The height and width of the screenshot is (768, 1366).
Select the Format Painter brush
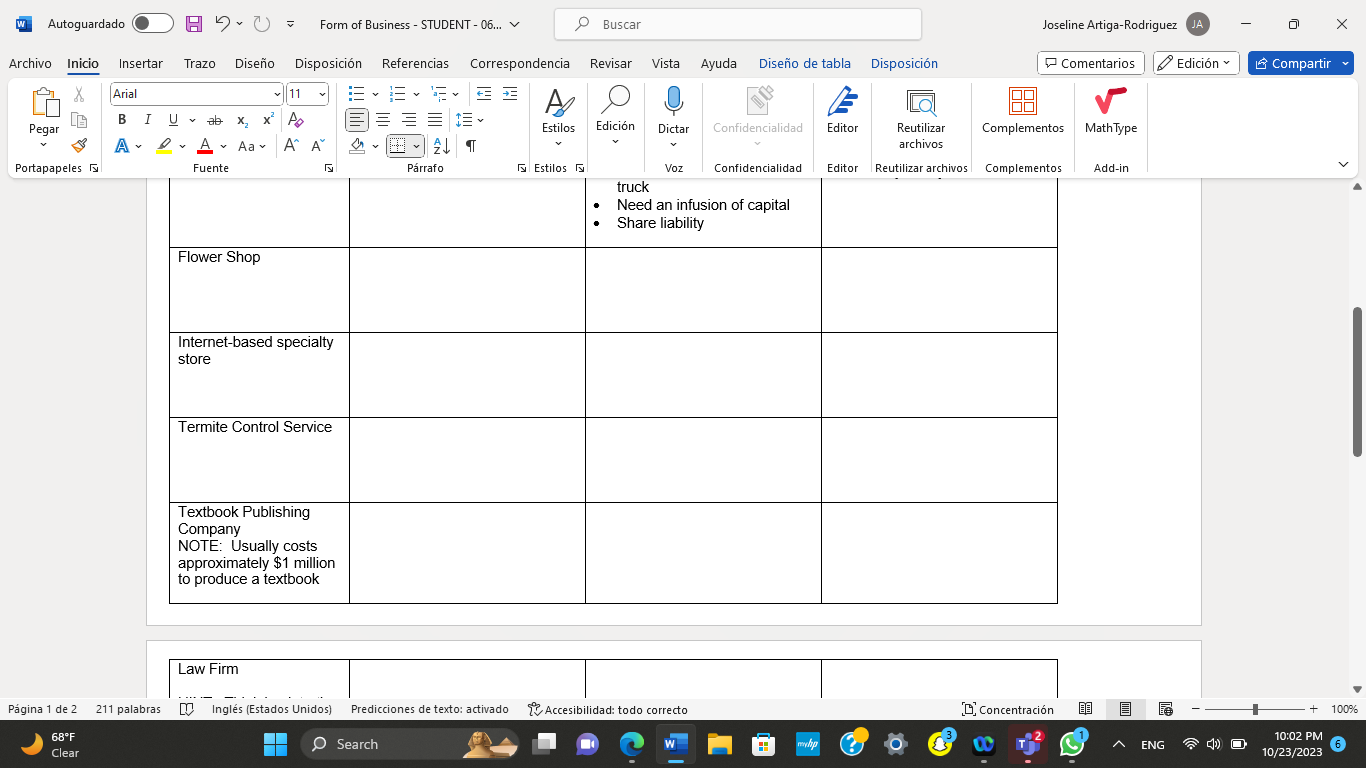point(79,145)
